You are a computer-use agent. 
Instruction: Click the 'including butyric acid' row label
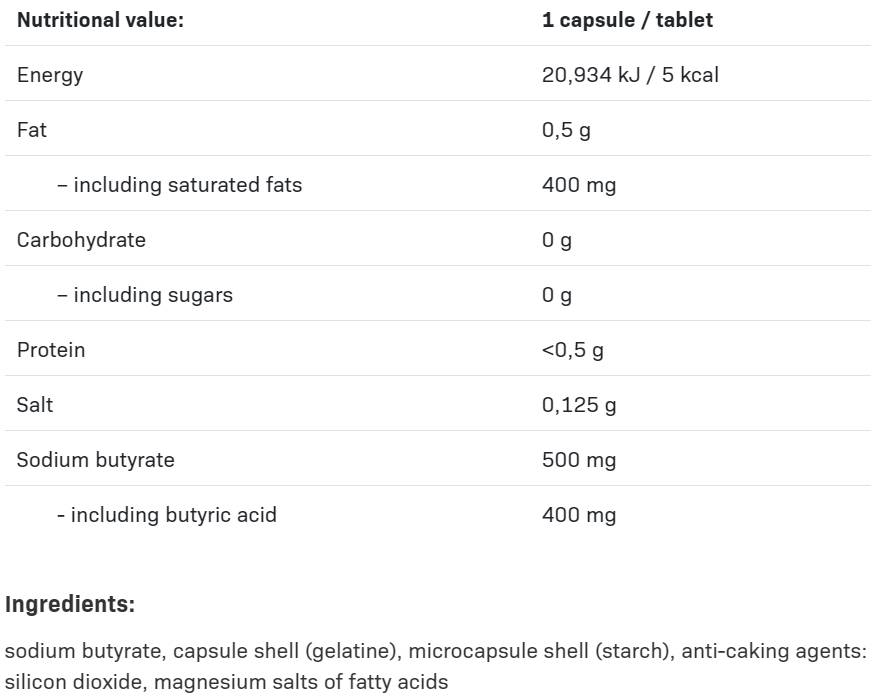click(x=166, y=515)
